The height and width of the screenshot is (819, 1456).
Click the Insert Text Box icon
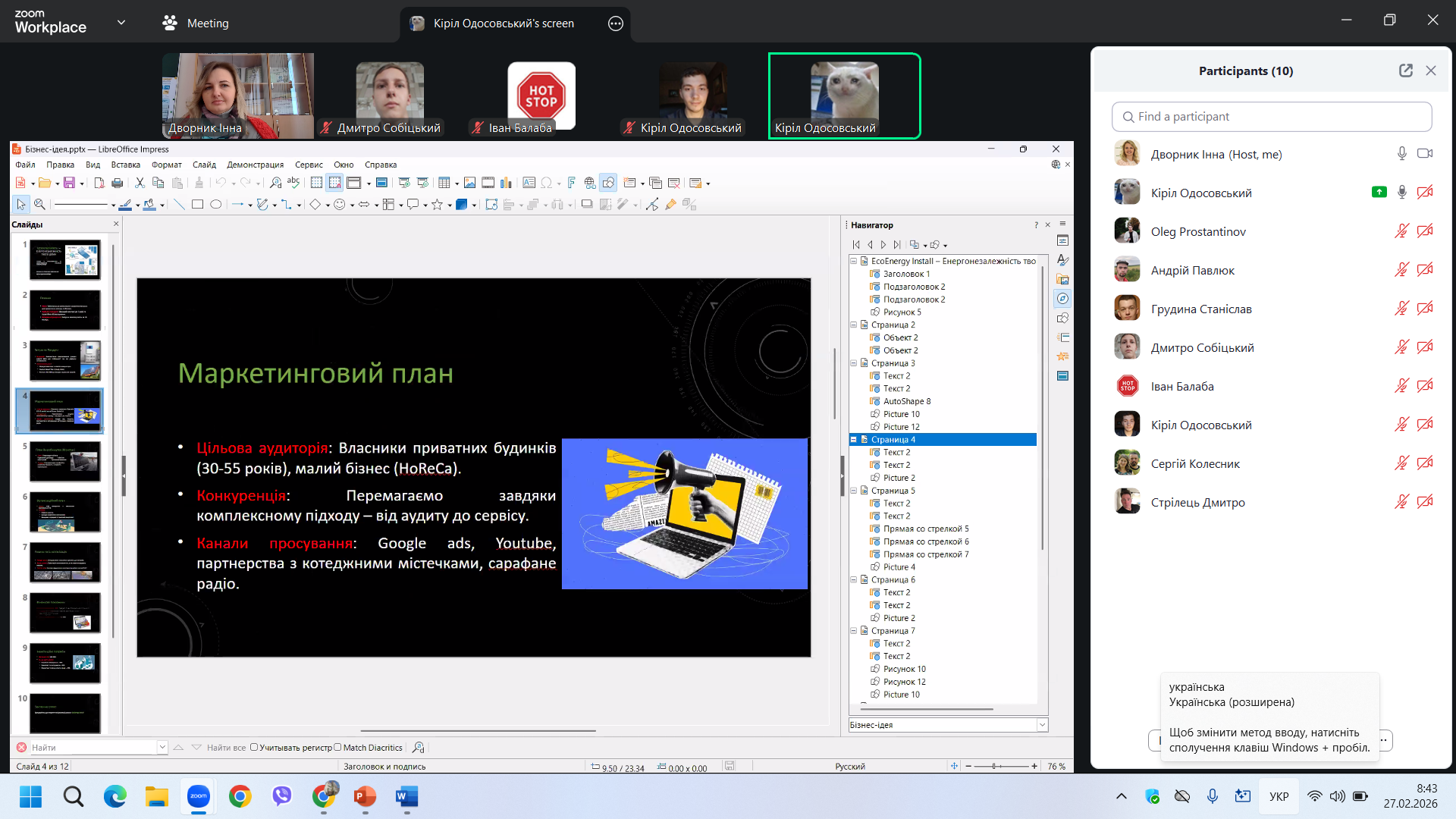pos(529,183)
